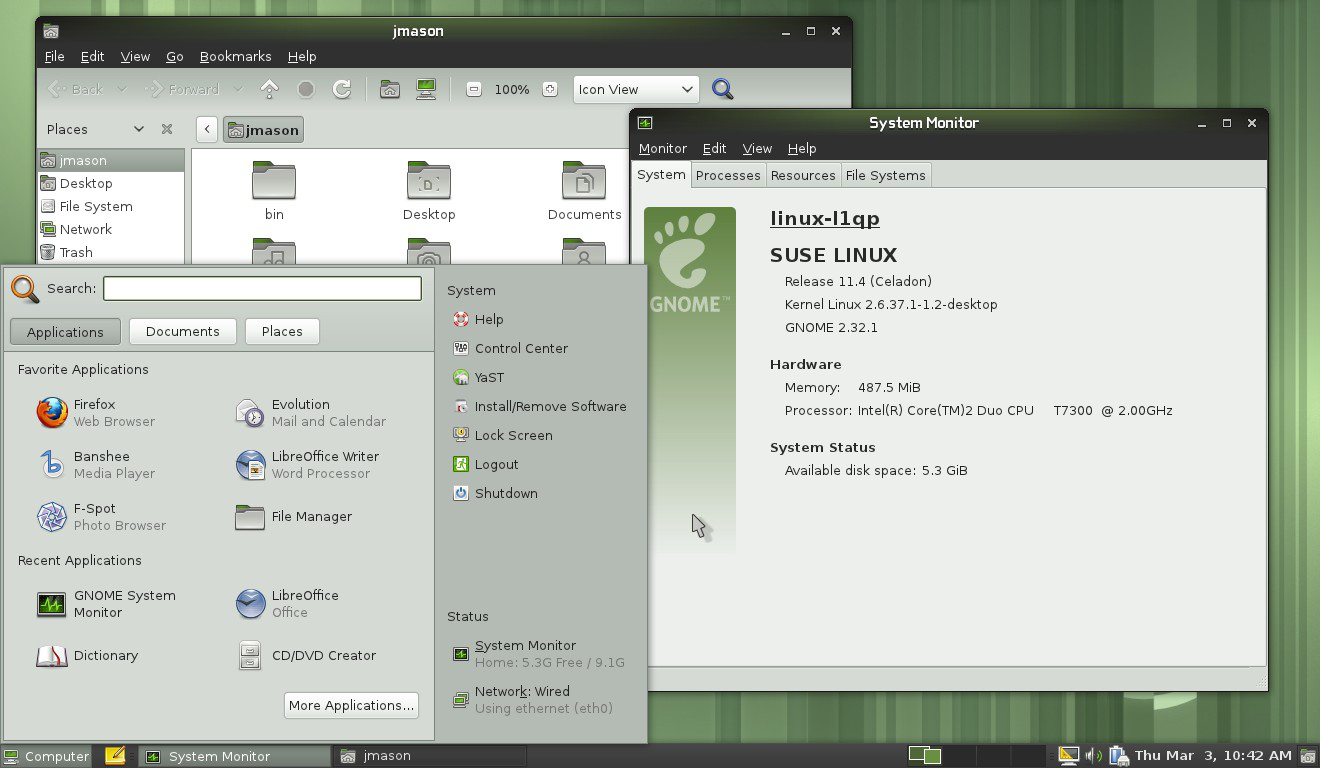Image resolution: width=1320 pixels, height=768 pixels.
Task: Click the More Applications button
Action: (351, 705)
